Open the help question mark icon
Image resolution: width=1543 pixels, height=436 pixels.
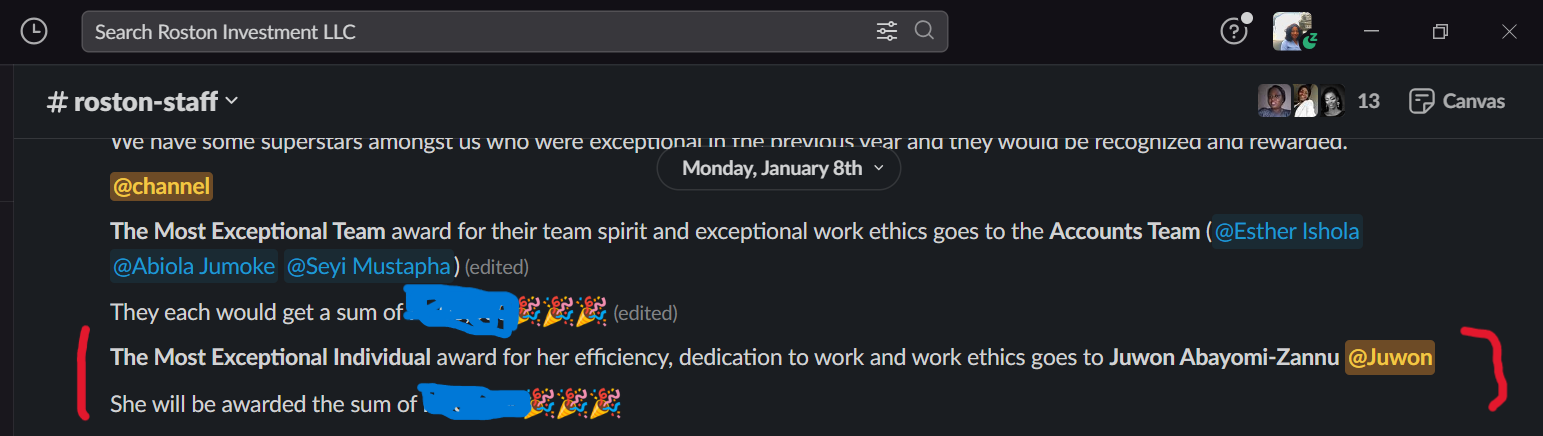[x=1234, y=32]
